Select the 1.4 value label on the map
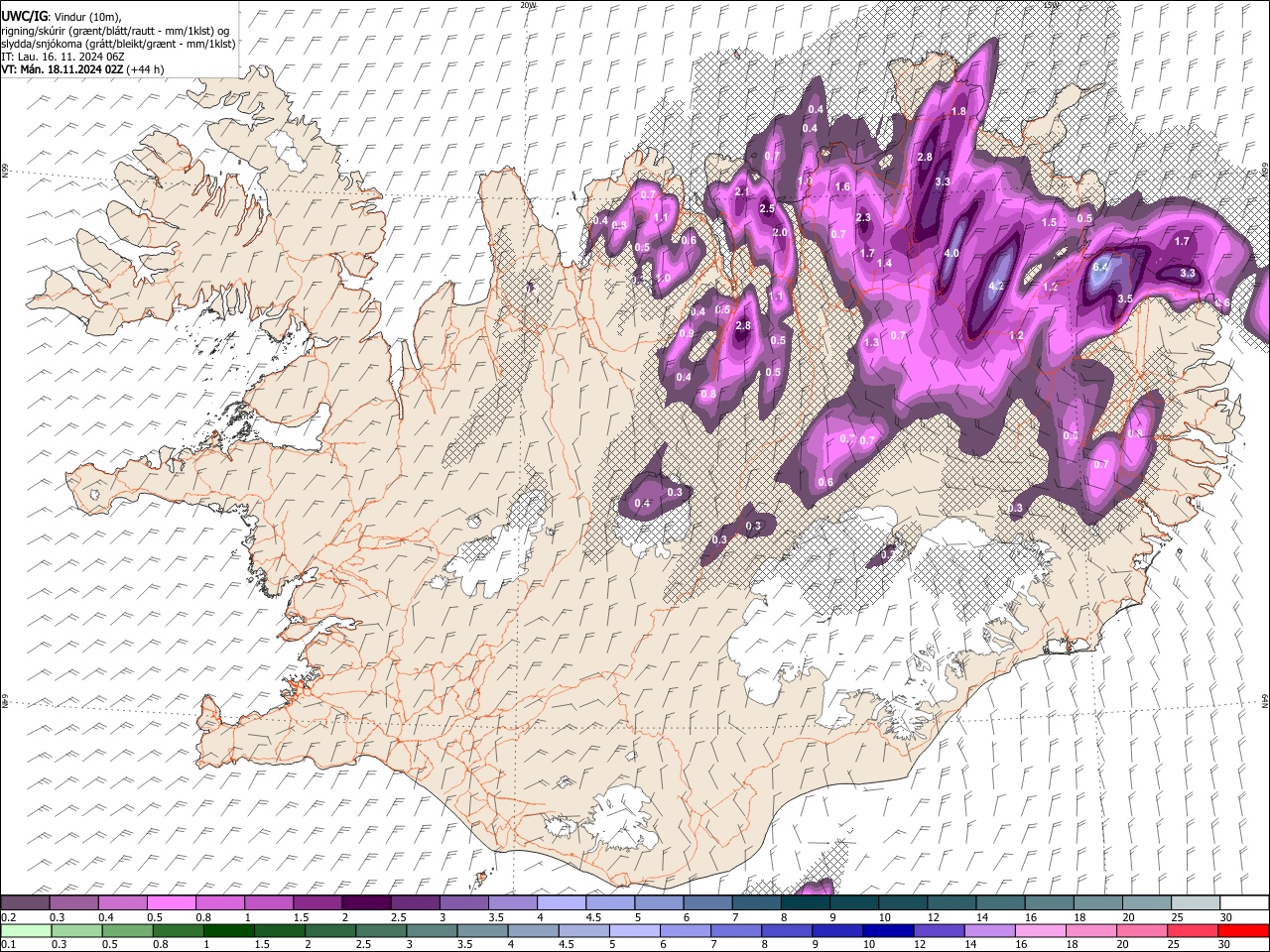This screenshot has height=952, width=1270. point(884,264)
